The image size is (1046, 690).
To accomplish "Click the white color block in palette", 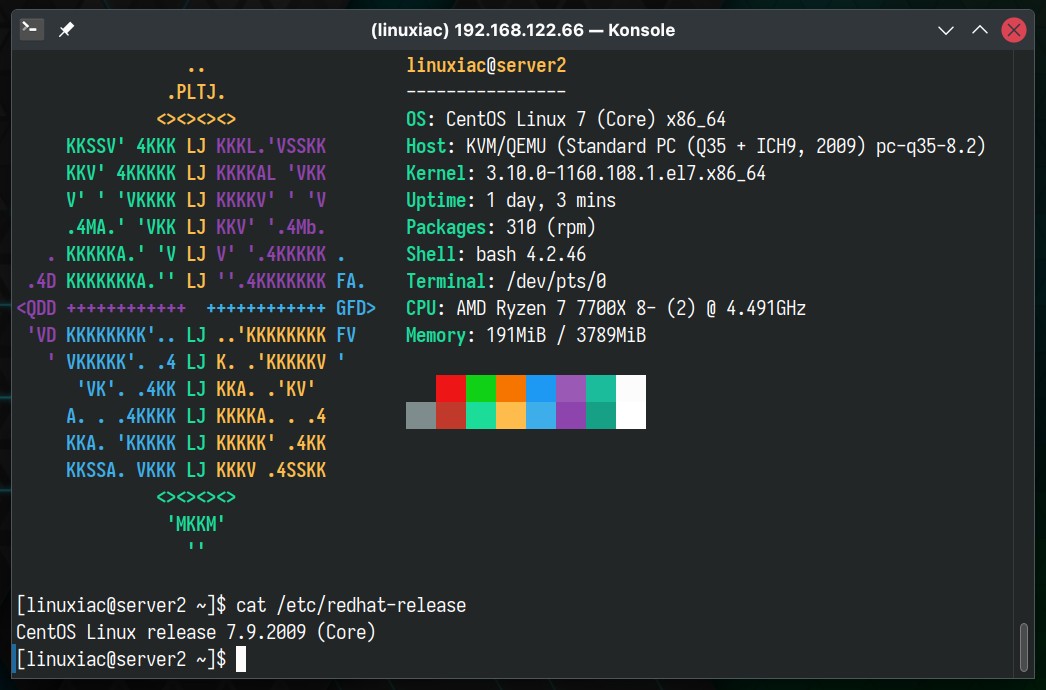I will (631, 402).
